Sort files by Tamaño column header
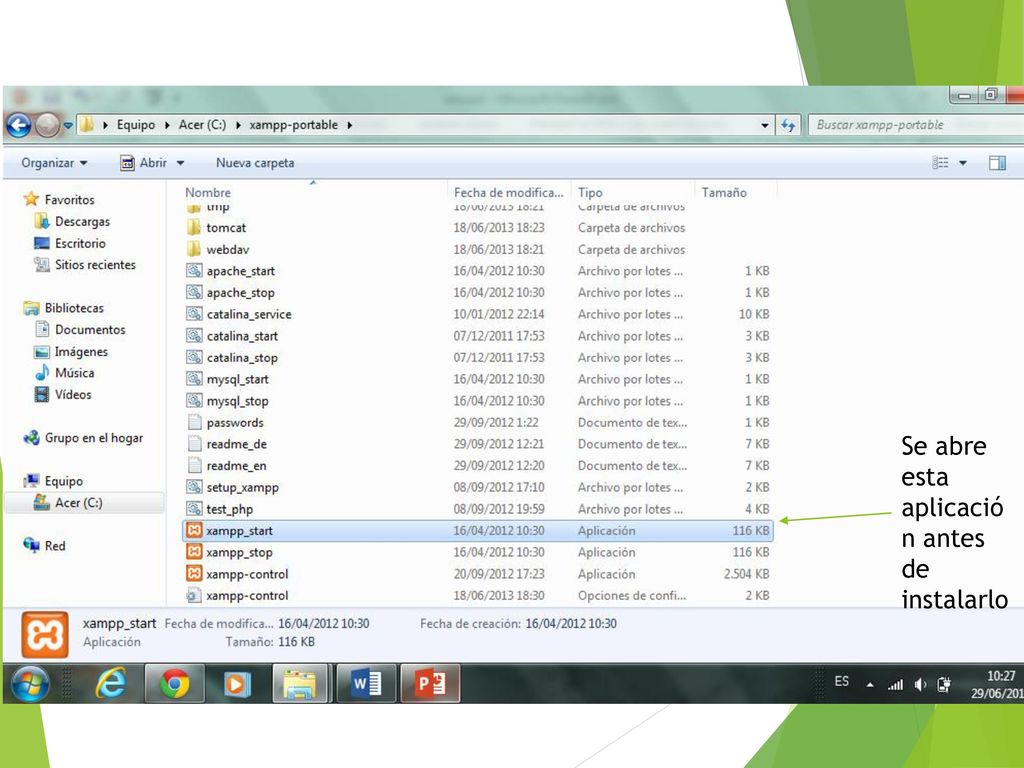 724,193
